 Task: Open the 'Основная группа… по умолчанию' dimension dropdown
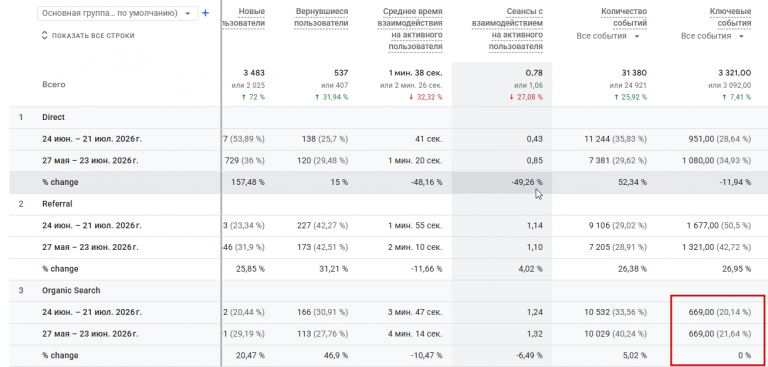coord(117,14)
